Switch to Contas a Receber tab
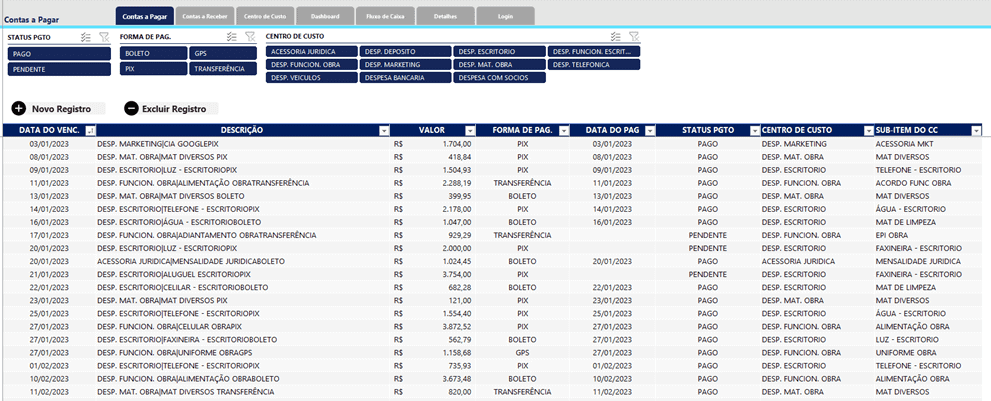Viewport: 991px width, 401px height. click(205, 16)
